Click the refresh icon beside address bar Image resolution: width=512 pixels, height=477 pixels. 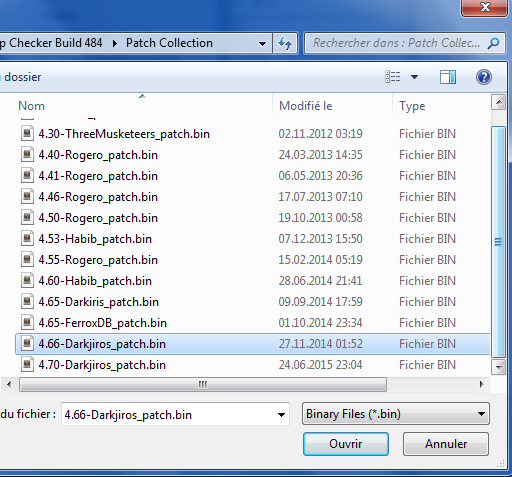click(x=285, y=43)
